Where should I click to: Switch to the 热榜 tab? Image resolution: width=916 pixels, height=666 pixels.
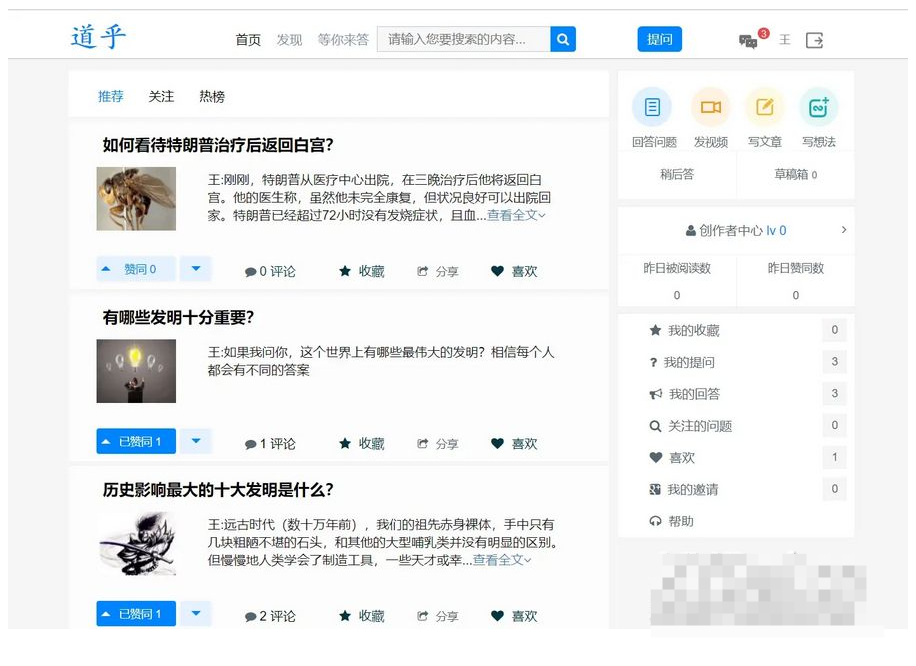point(212,96)
